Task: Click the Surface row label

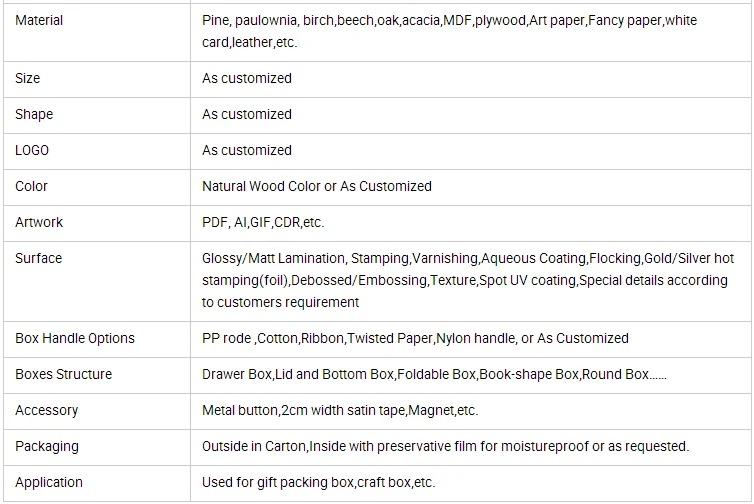Action: pyautogui.click(x=38, y=258)
